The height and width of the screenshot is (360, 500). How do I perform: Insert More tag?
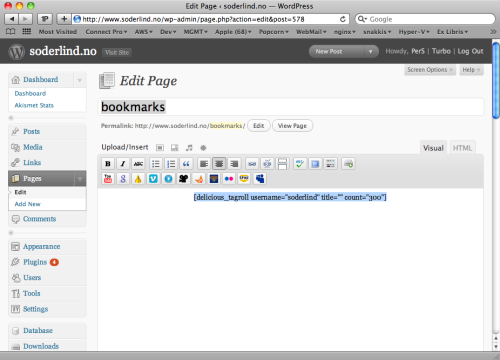pyautogui.click(x=282, y=164)
